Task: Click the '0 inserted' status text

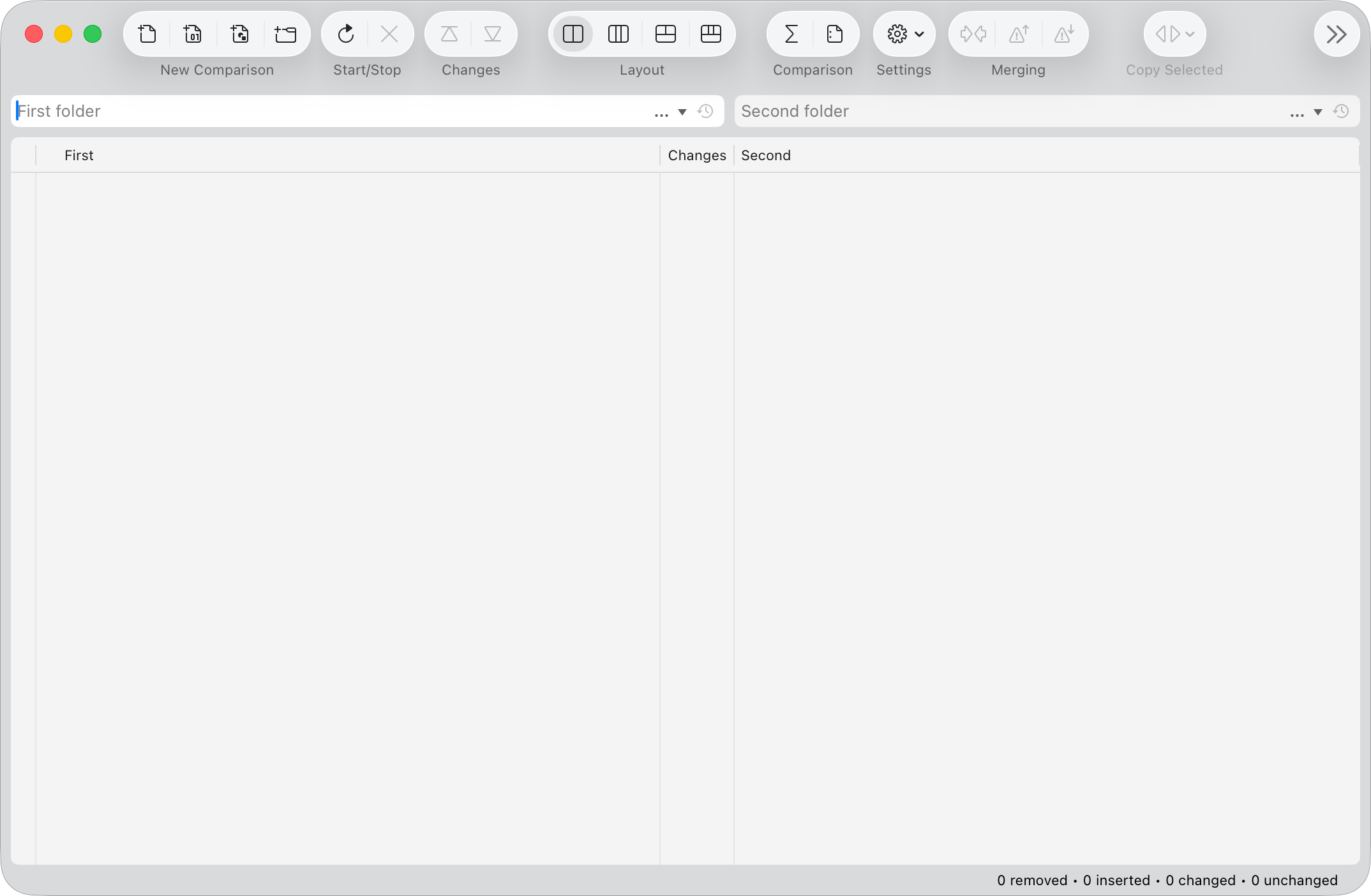Action: tap(1116, 881)
